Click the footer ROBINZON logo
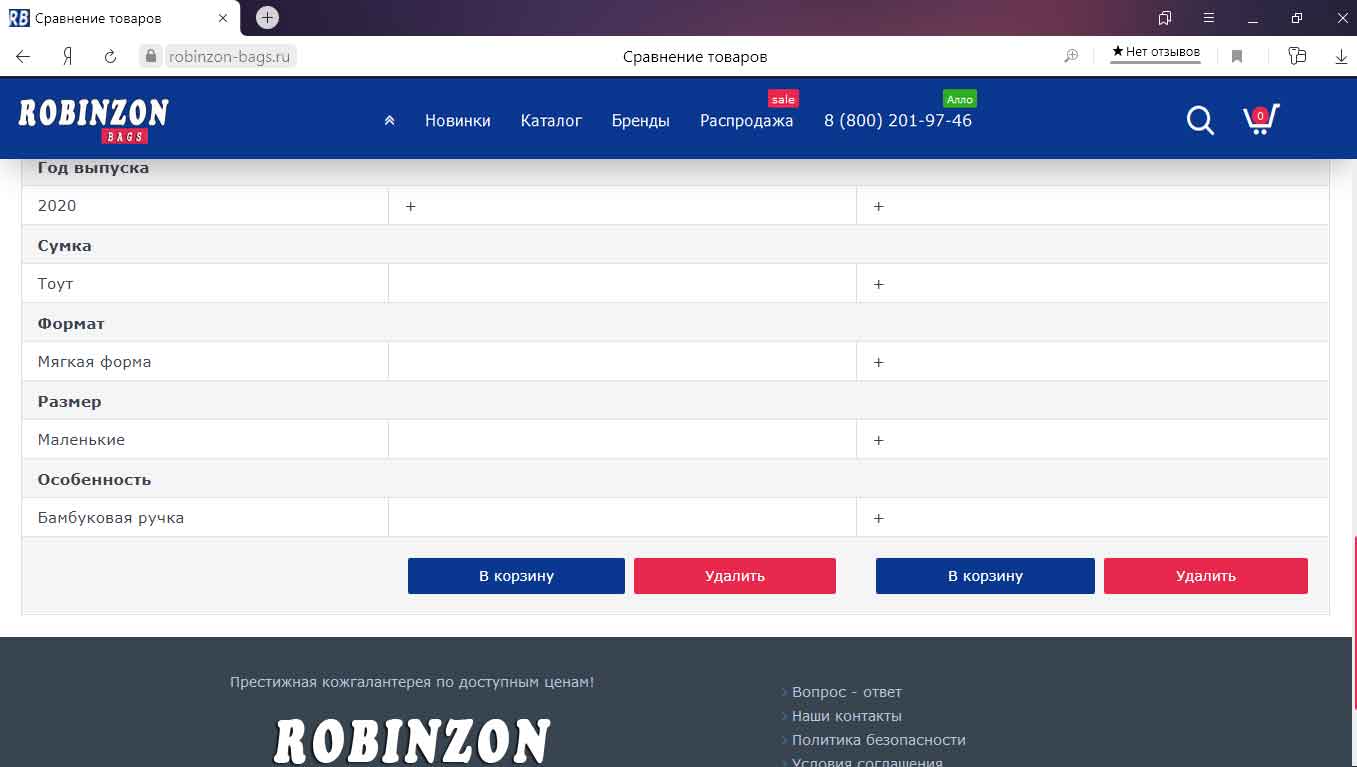 pyautogui.click(x=412, y=741)
